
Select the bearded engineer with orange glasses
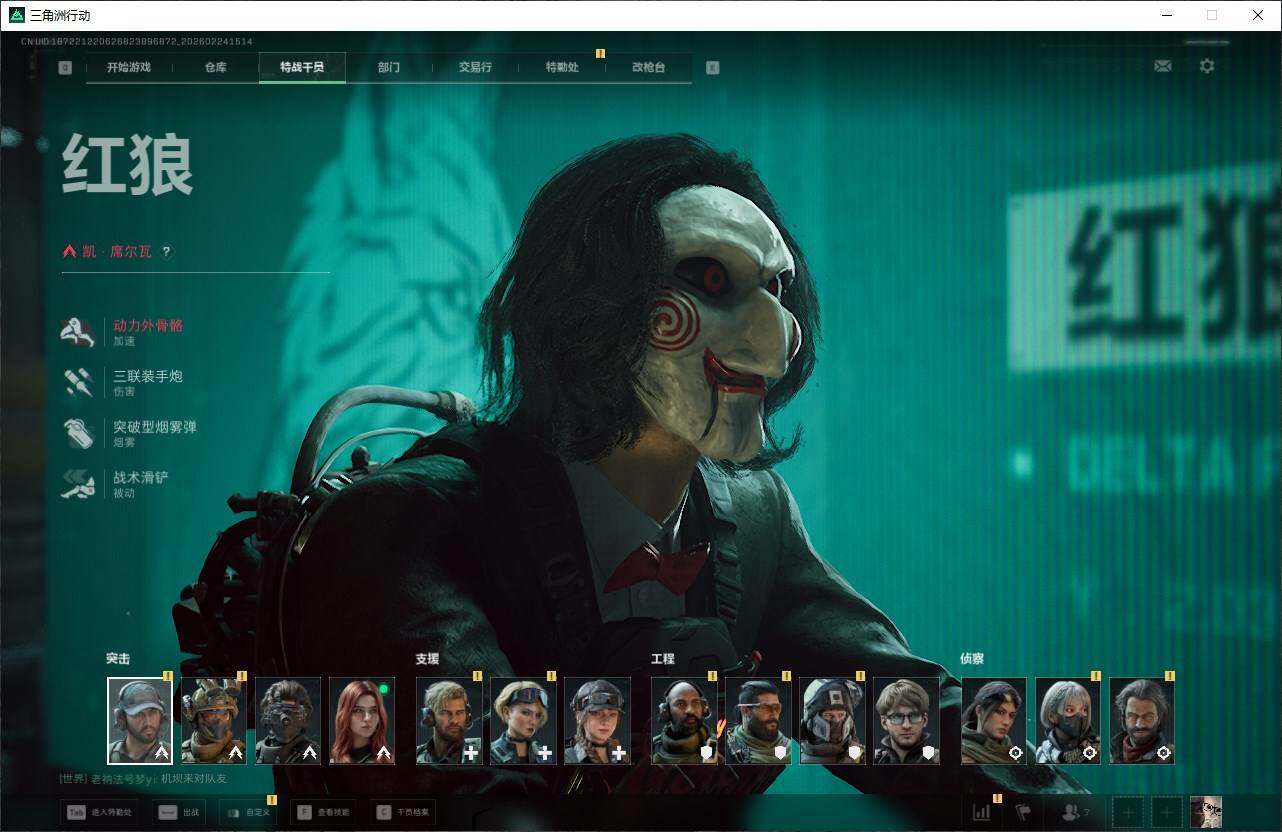pyautogui.click(x=758, y=721)
